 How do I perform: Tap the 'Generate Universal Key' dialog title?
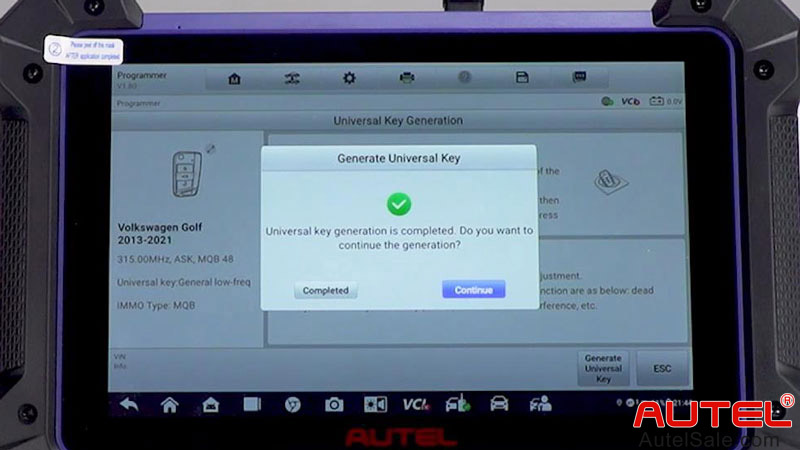click(x=398, y=159)
